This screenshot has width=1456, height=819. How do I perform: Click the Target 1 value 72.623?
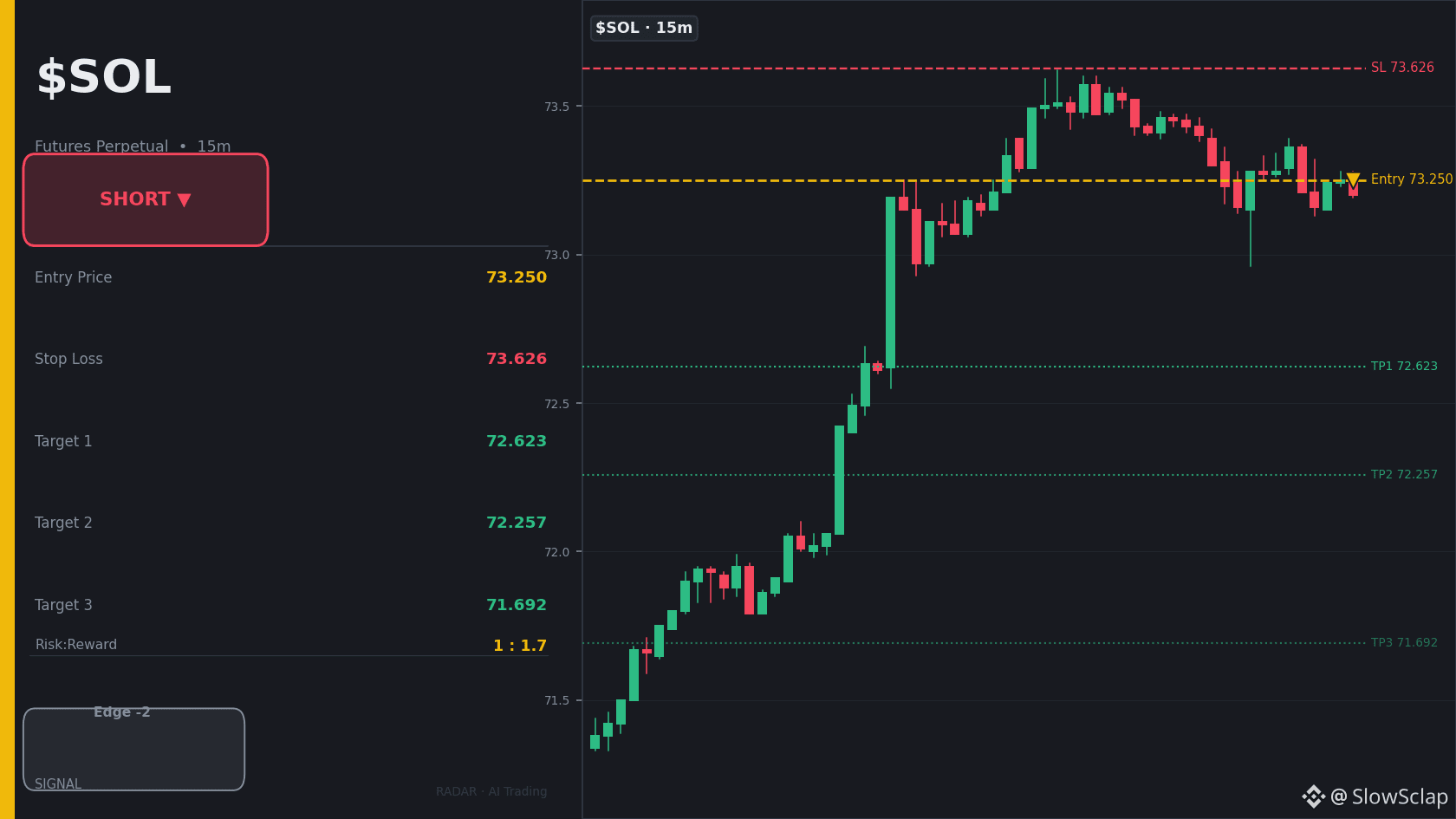pyautogui.click(x=517, y=441)
